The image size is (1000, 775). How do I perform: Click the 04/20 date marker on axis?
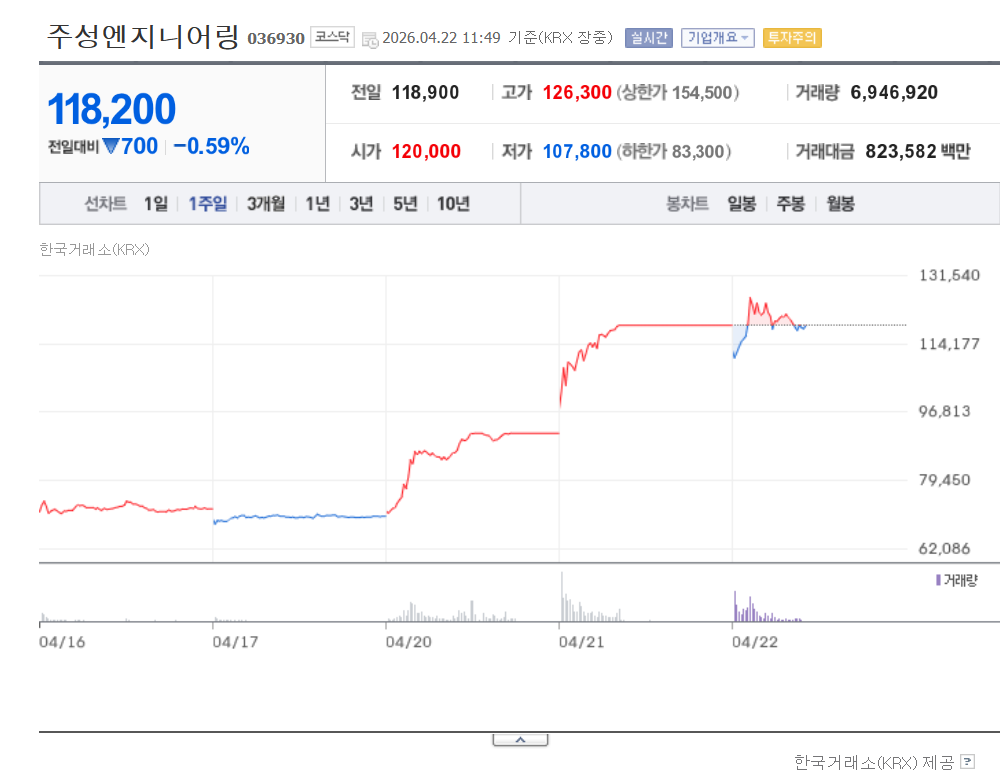(x=409, y=642)
